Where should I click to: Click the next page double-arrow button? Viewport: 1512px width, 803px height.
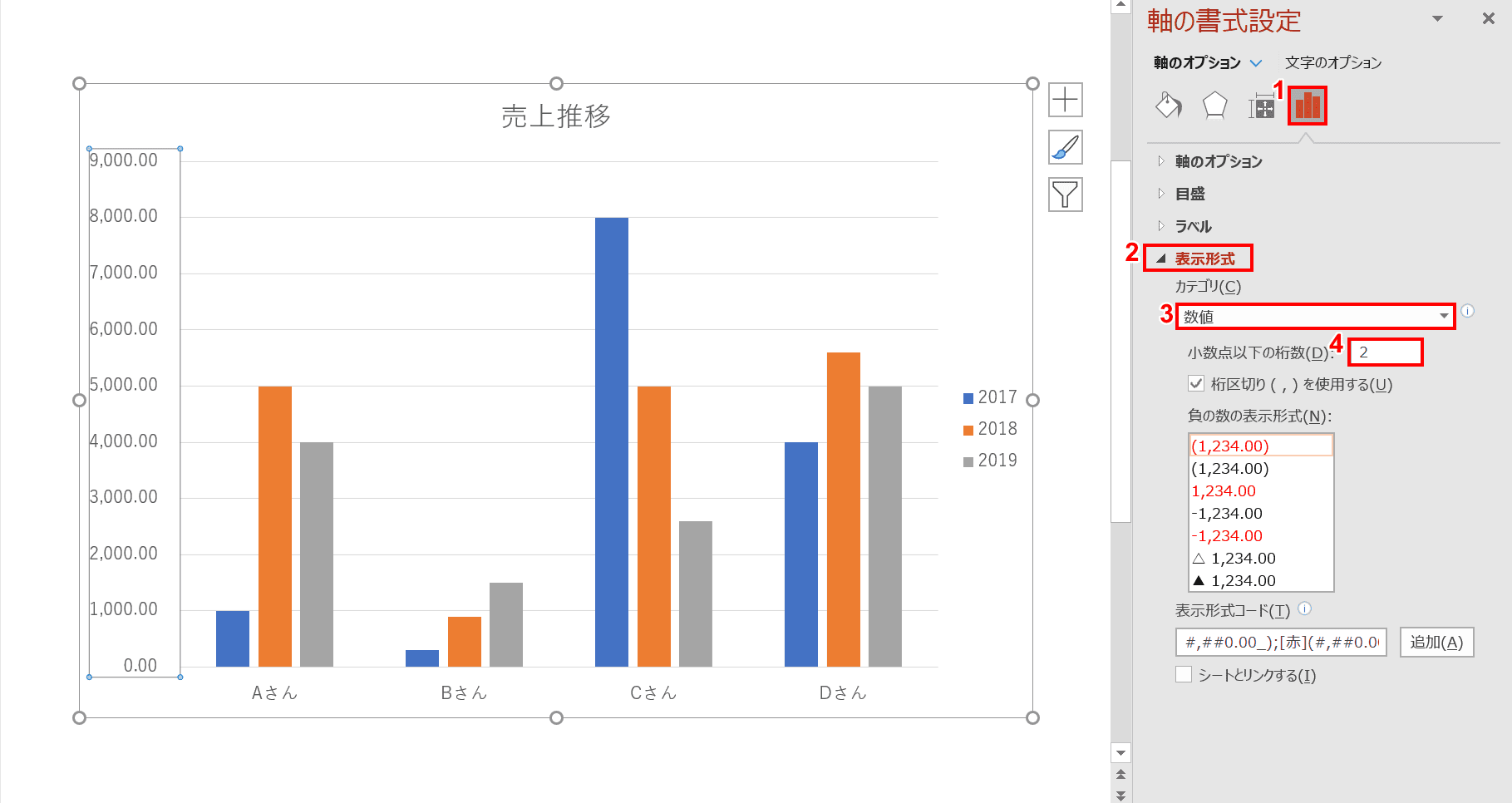[x=1120, y=795]
